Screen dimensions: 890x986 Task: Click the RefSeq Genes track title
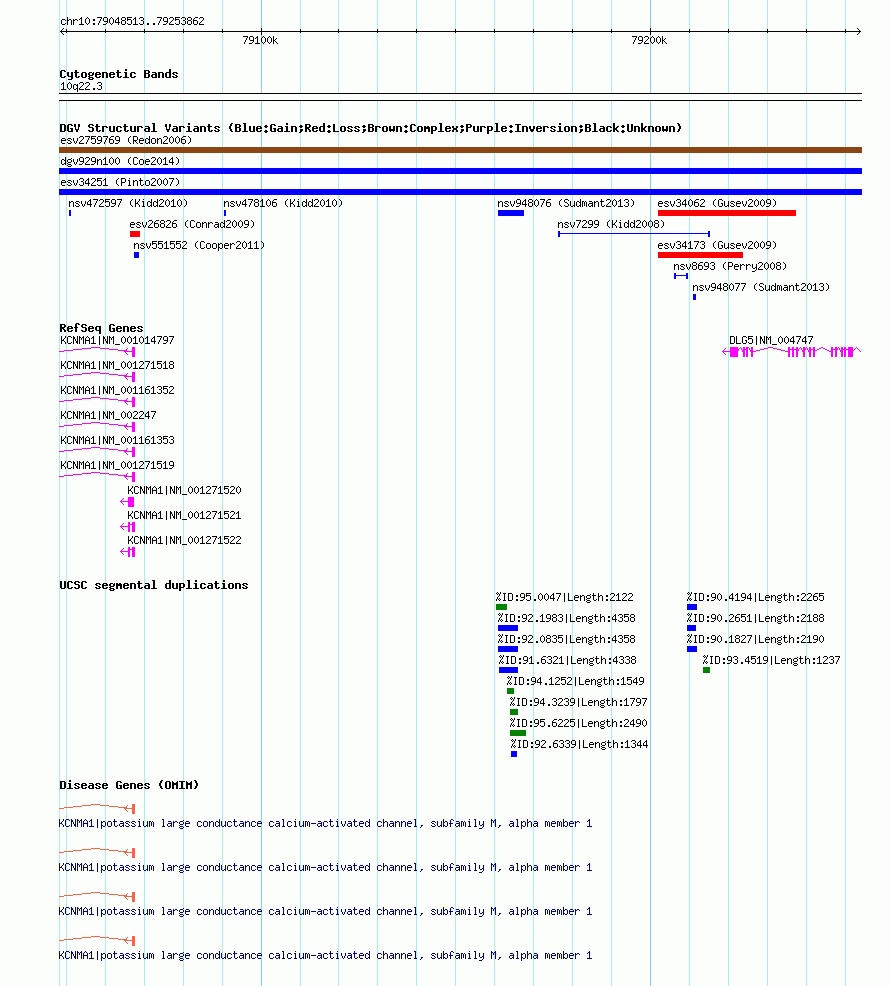point(101,328)
